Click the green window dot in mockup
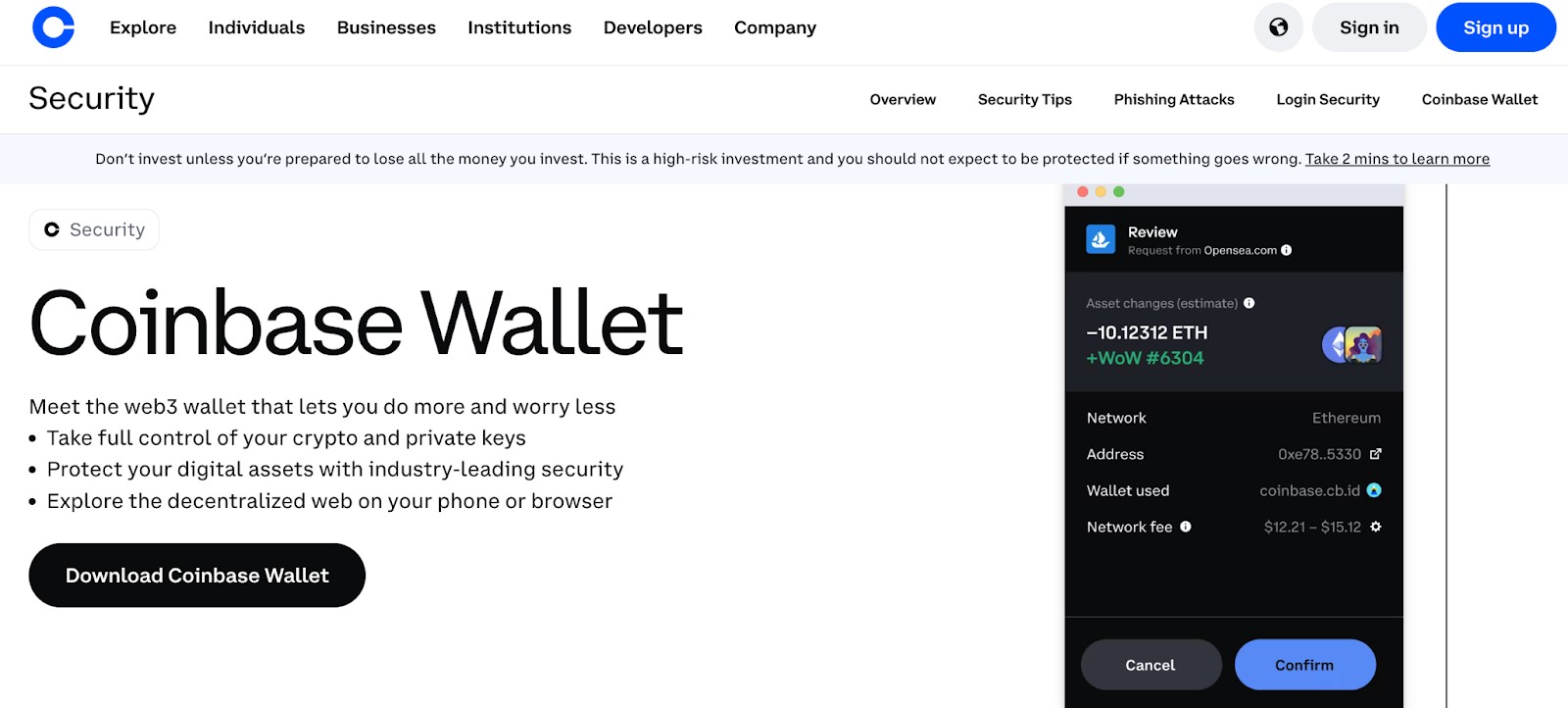This screenshot has width=1568, height=708. [1119, 192]
